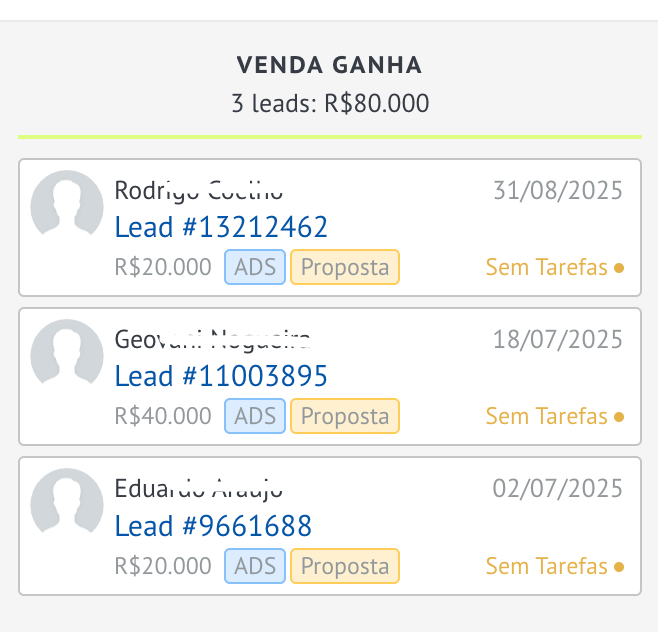Click the 31/08/2025 date on first card

pyautogui.click(x=557, y=191)
